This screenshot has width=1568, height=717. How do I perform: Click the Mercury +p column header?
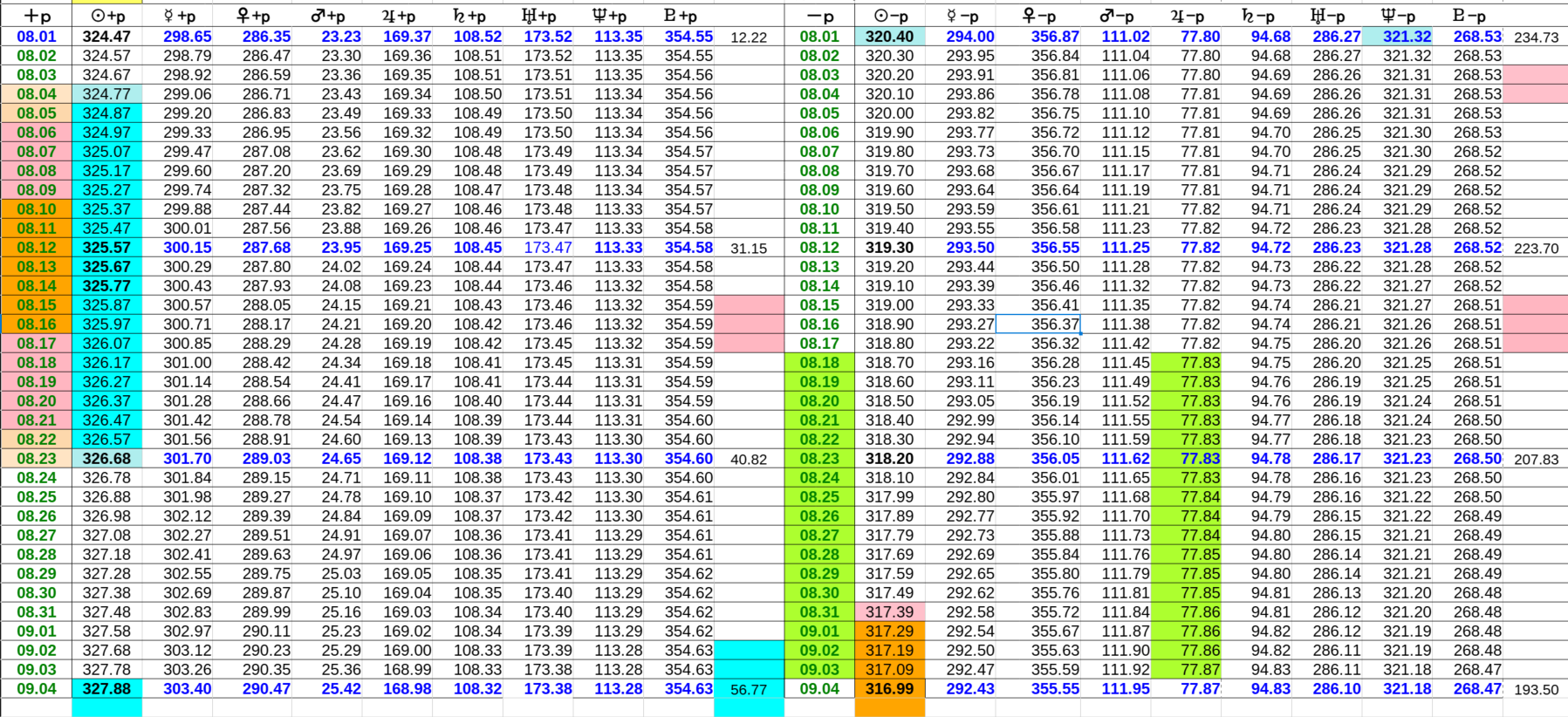179,16
